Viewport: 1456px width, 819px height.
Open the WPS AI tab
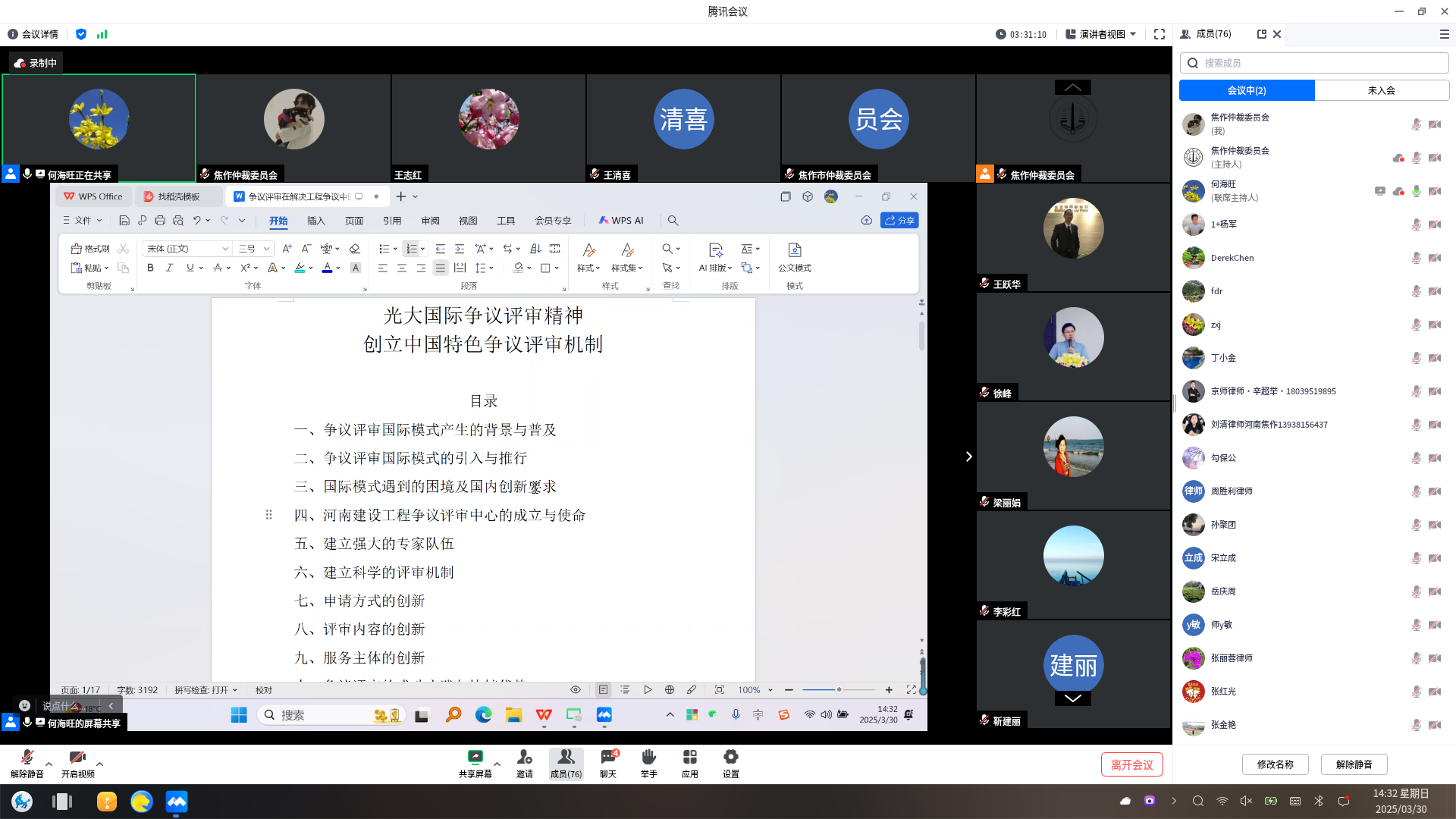click(621, 221)
